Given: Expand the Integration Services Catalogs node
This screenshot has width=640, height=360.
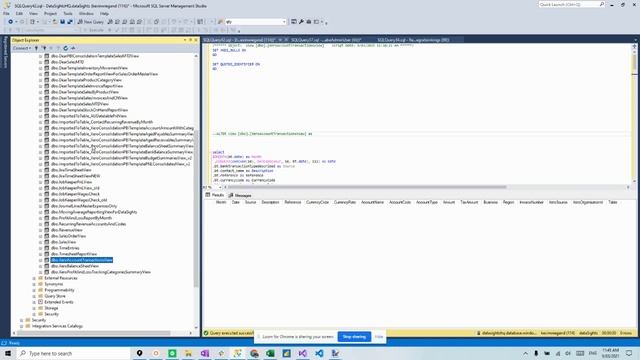Looking at the screenshot, I should coord(22,326).
